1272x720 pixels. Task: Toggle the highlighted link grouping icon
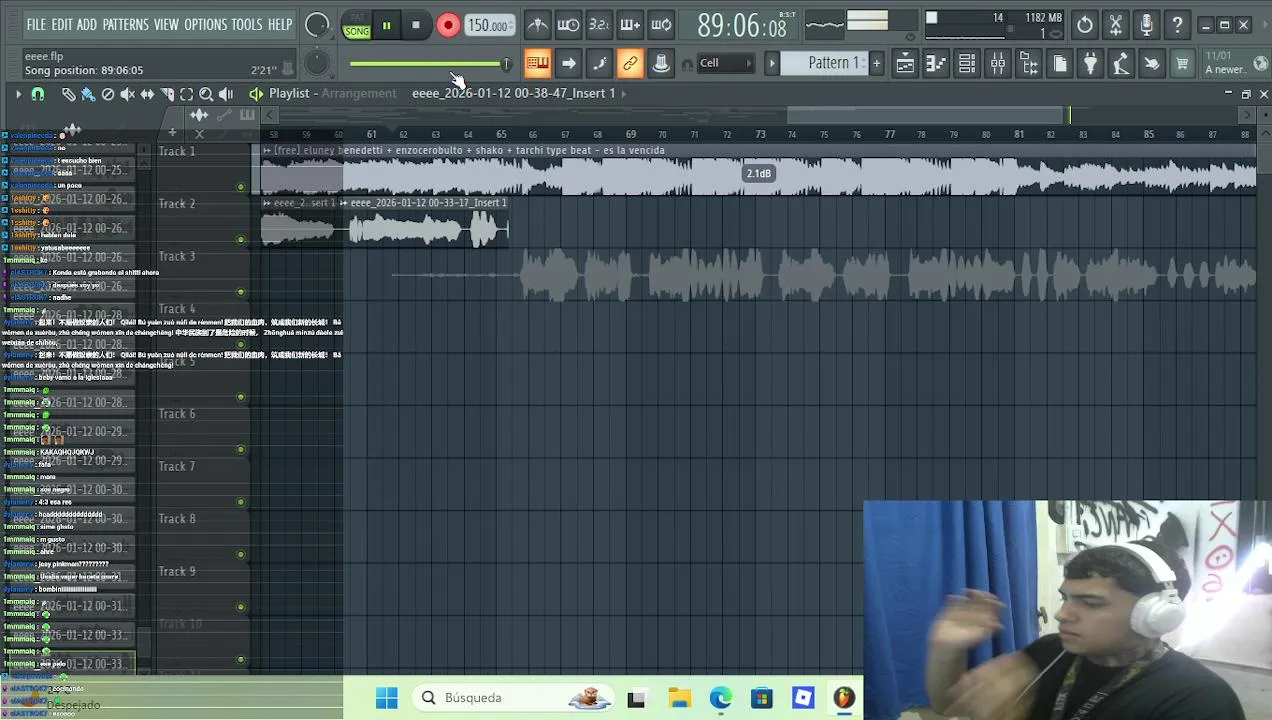coord(630,64)
